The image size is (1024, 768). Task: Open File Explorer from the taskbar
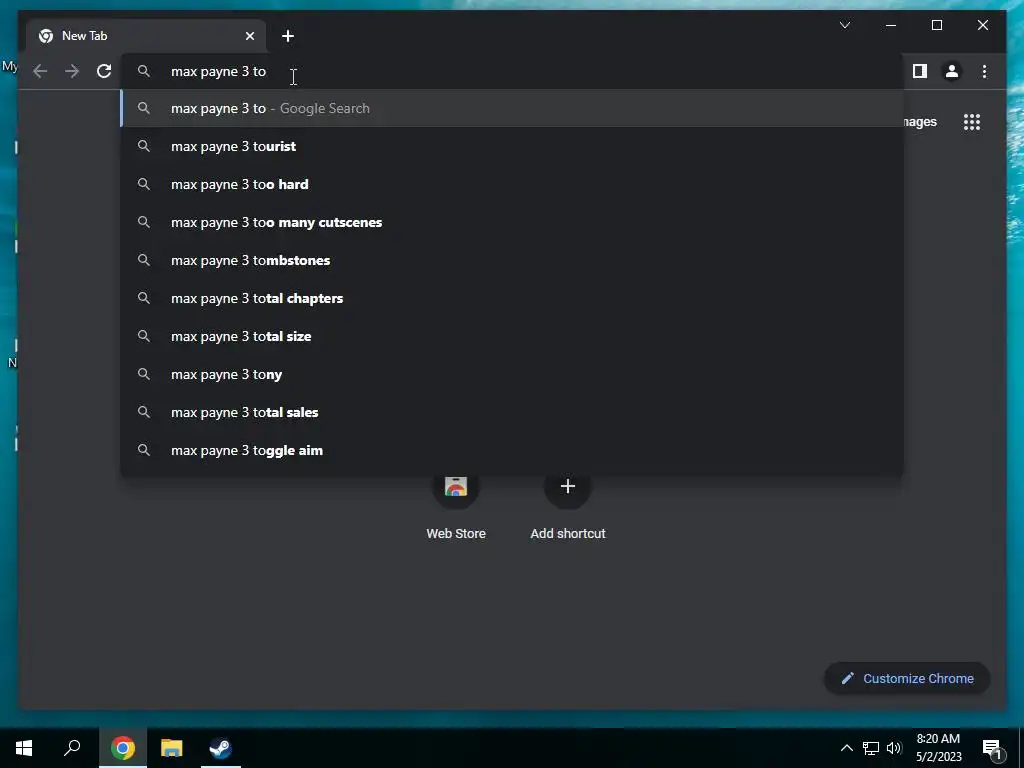pos(172,748)
